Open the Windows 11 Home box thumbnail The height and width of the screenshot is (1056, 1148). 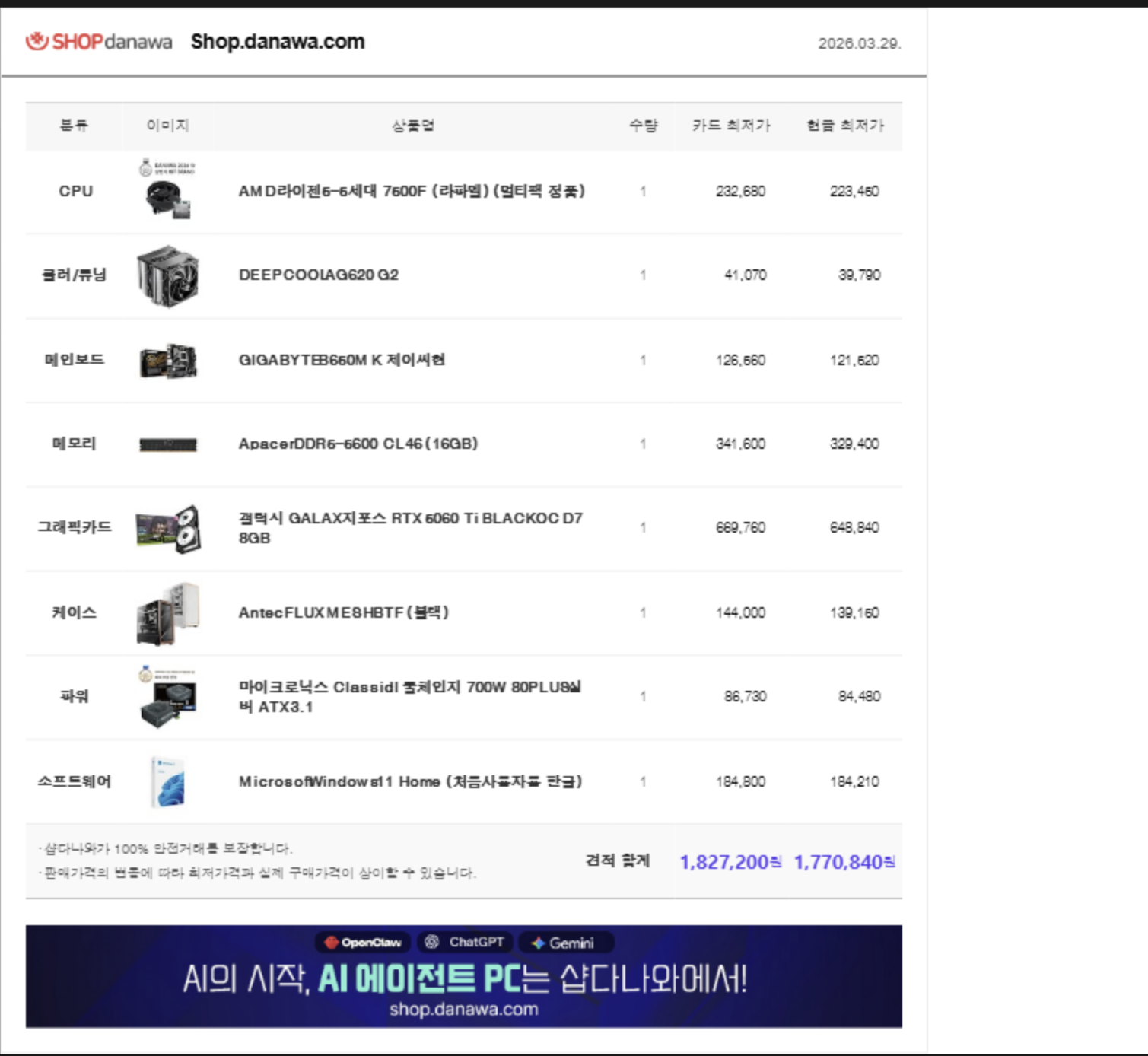tap(168, 781)
